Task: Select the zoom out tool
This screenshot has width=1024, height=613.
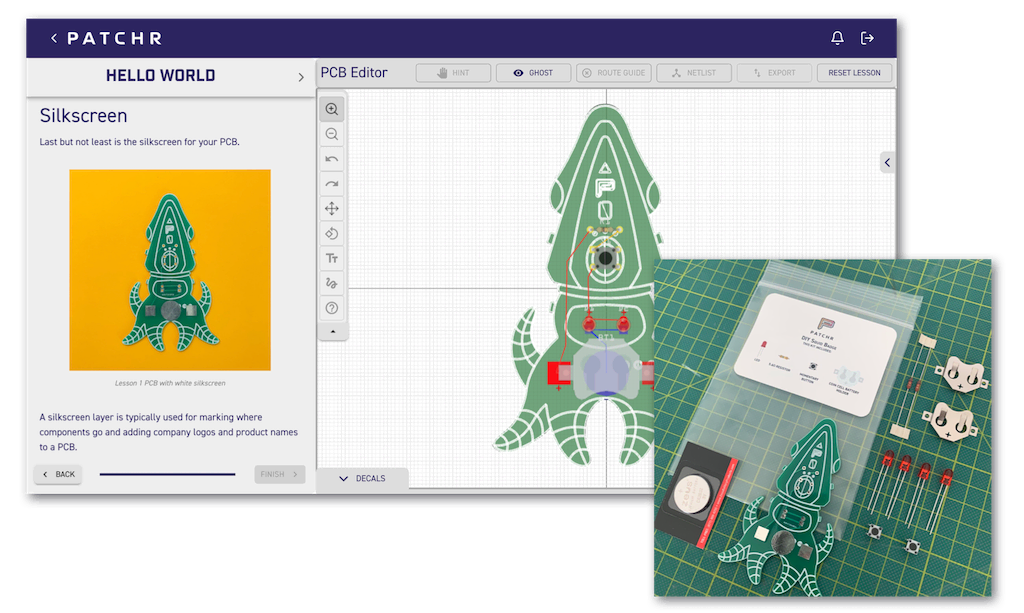Action: point(332,134)
